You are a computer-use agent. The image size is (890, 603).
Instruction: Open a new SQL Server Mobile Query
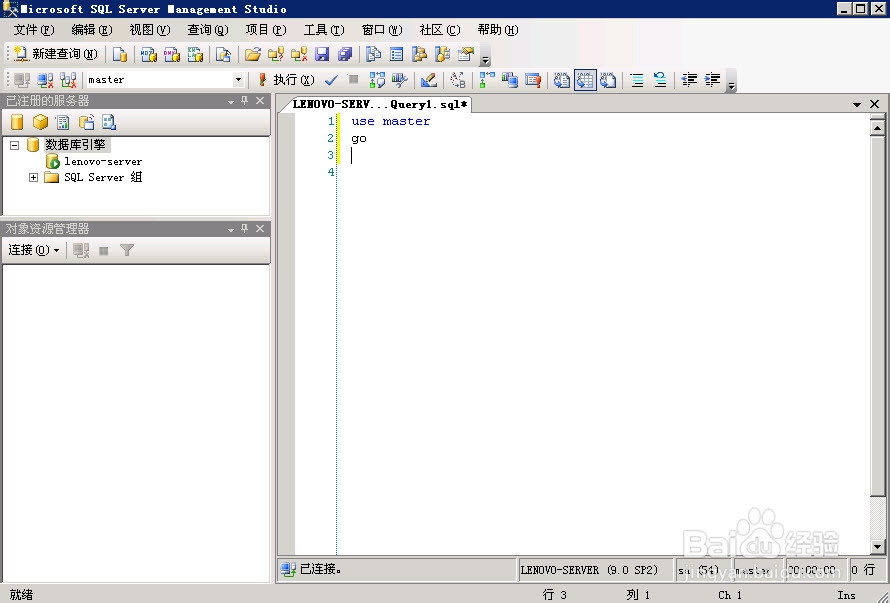(x=224, y=54)
